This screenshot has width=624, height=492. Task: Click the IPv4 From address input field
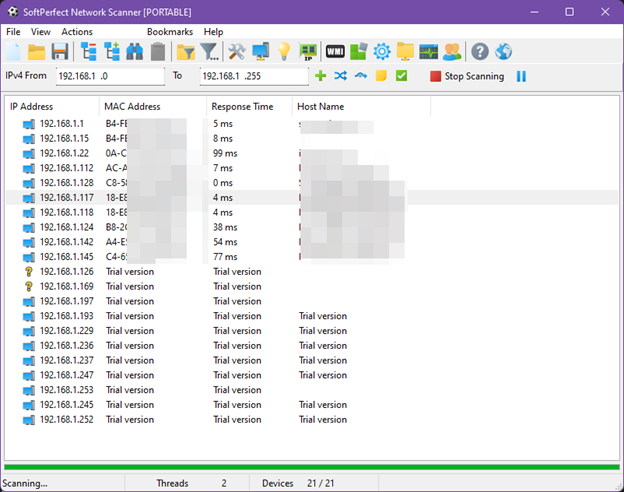pyautogui.click(x=110, y=76)
